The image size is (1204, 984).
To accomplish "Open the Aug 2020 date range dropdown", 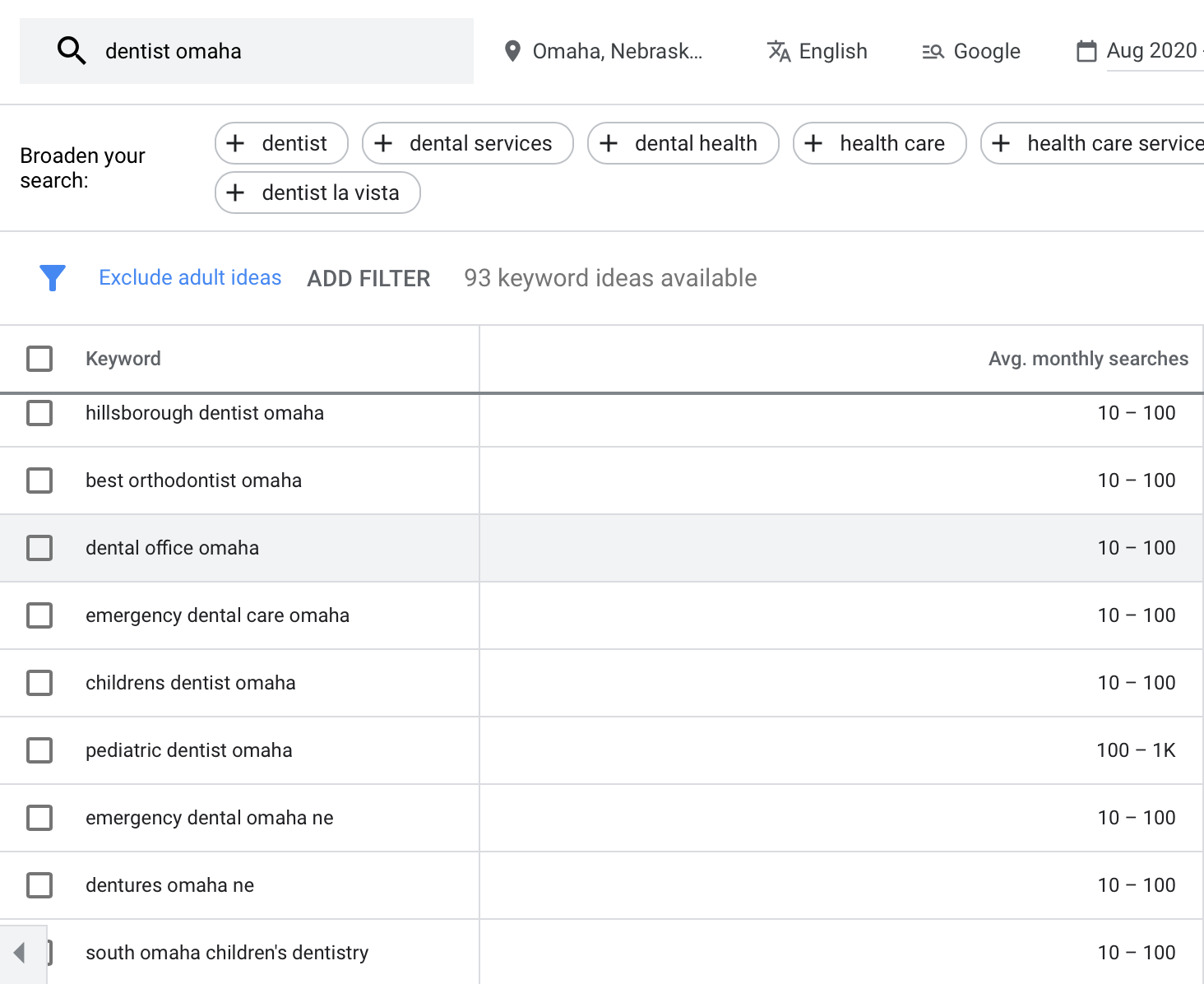I will [x=1151, y=51].
